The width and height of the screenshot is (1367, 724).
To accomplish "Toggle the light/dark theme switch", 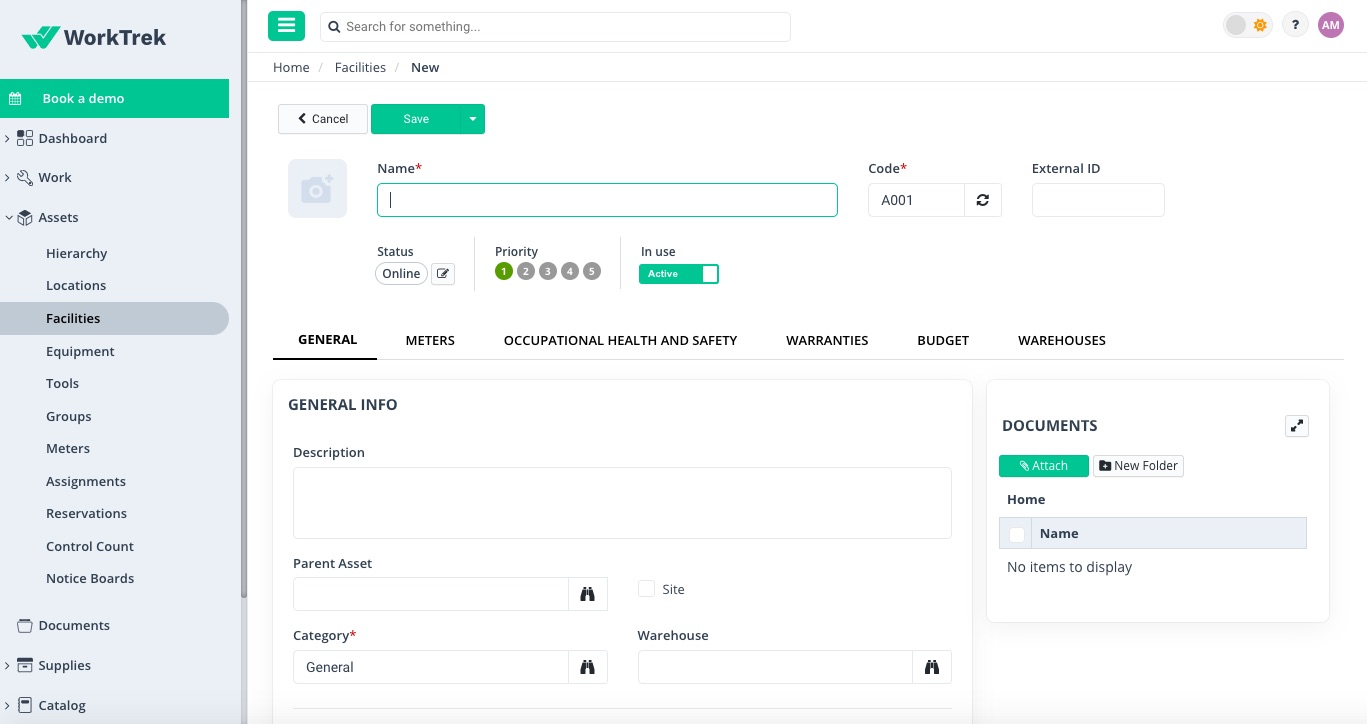I will click(x=1246, y=24).
